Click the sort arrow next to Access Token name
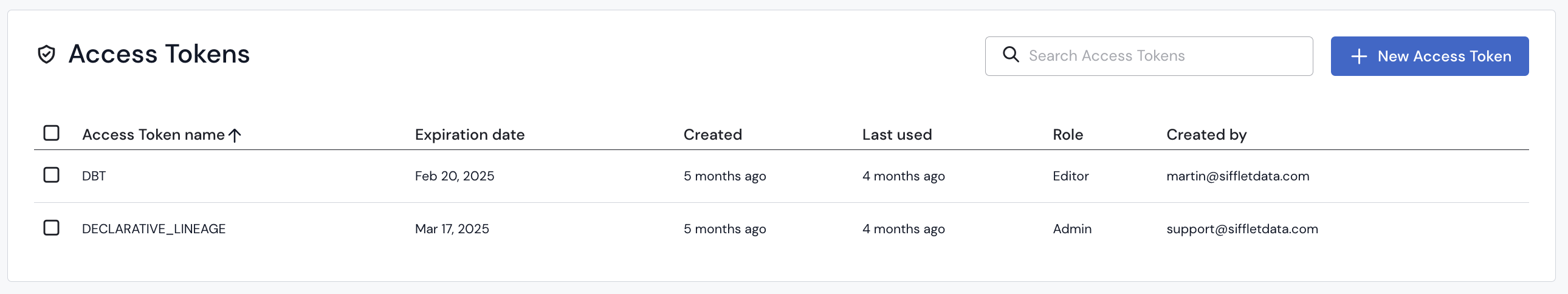 coord(235,135)
